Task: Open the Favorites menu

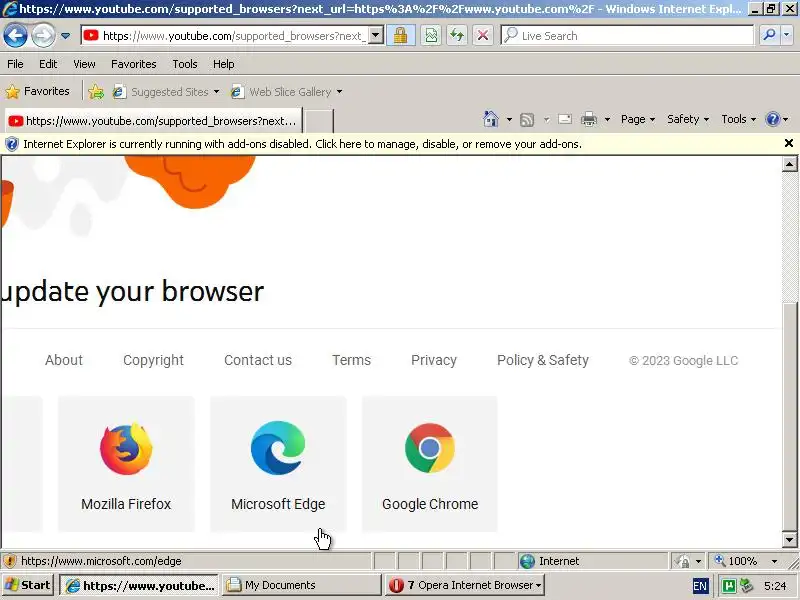Action: point(134,64)
